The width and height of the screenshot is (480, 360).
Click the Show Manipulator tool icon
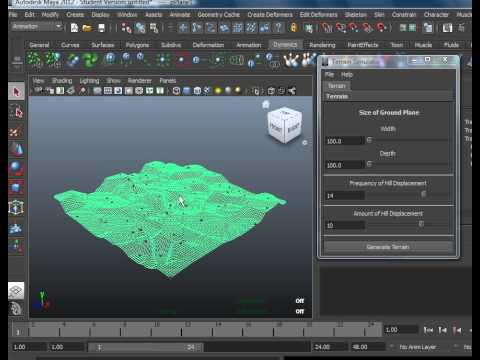pyautogui.click(x=16, y=246)
